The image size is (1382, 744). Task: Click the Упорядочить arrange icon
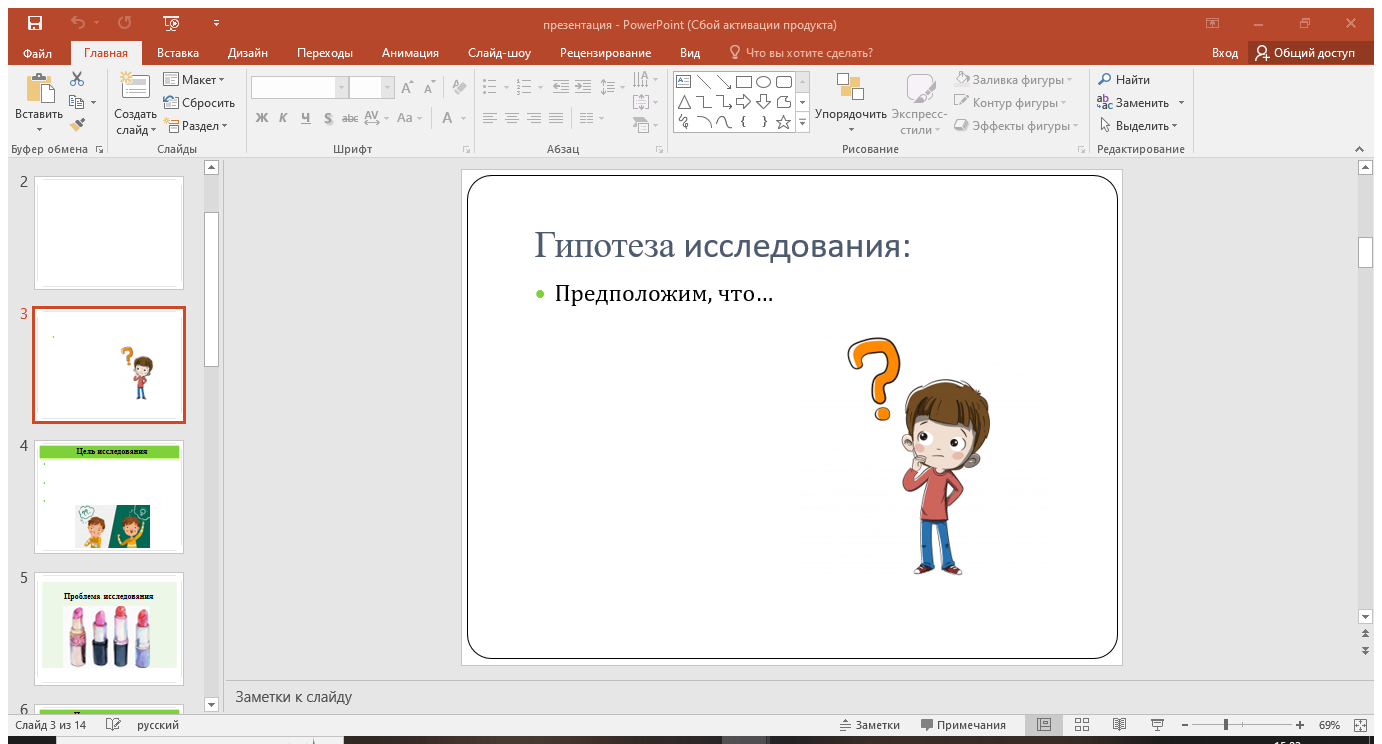pos(850,87)
